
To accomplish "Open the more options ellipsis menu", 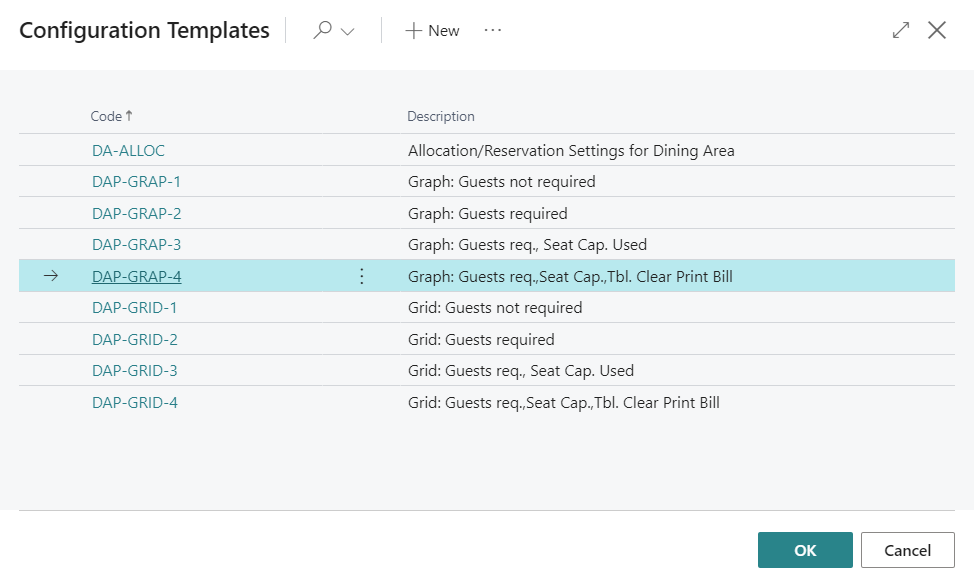I will click(x=492, y=30).
